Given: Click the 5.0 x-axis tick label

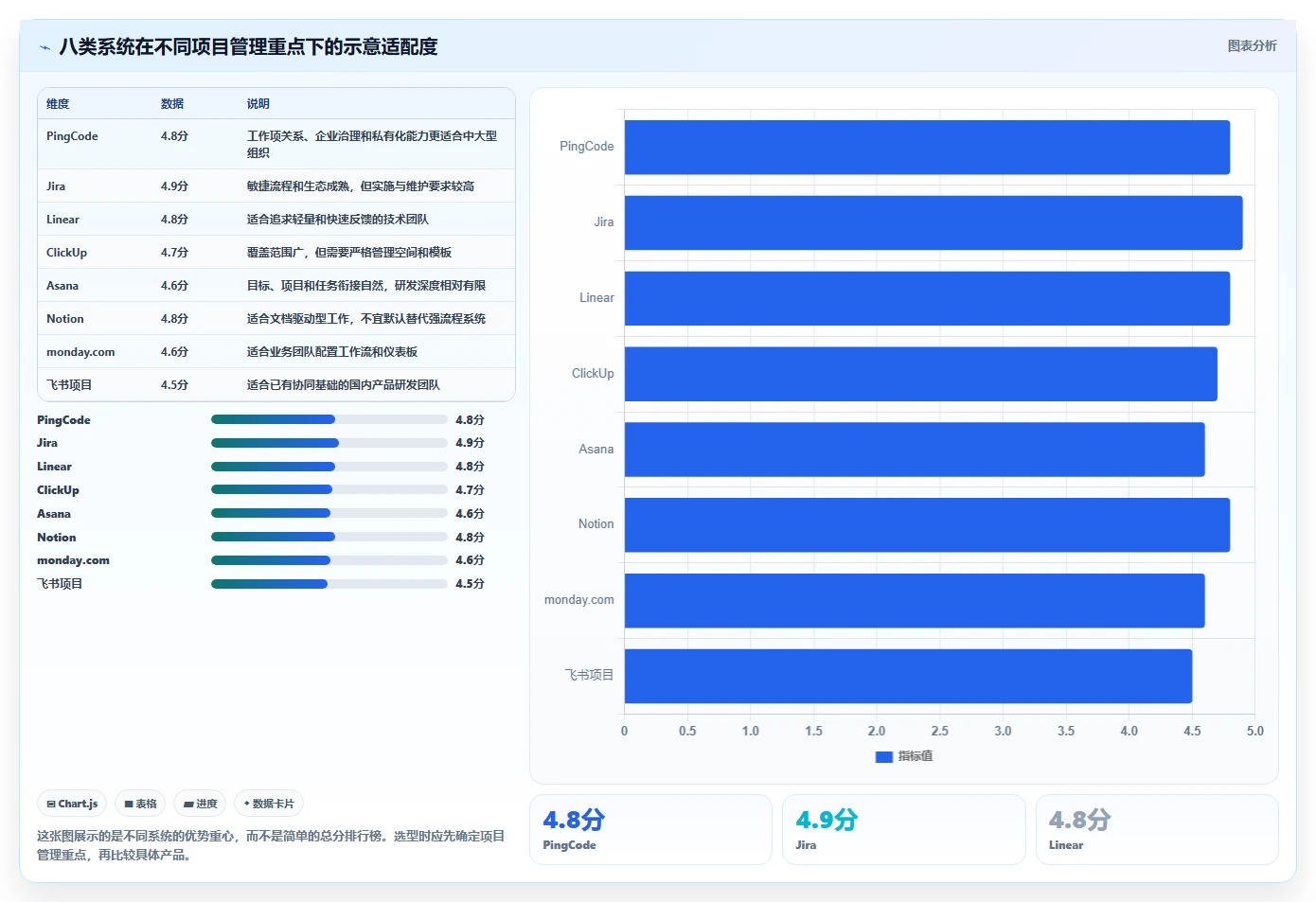Looking at the screenshot, I should pyautogui.click(x=1254, y=732).
